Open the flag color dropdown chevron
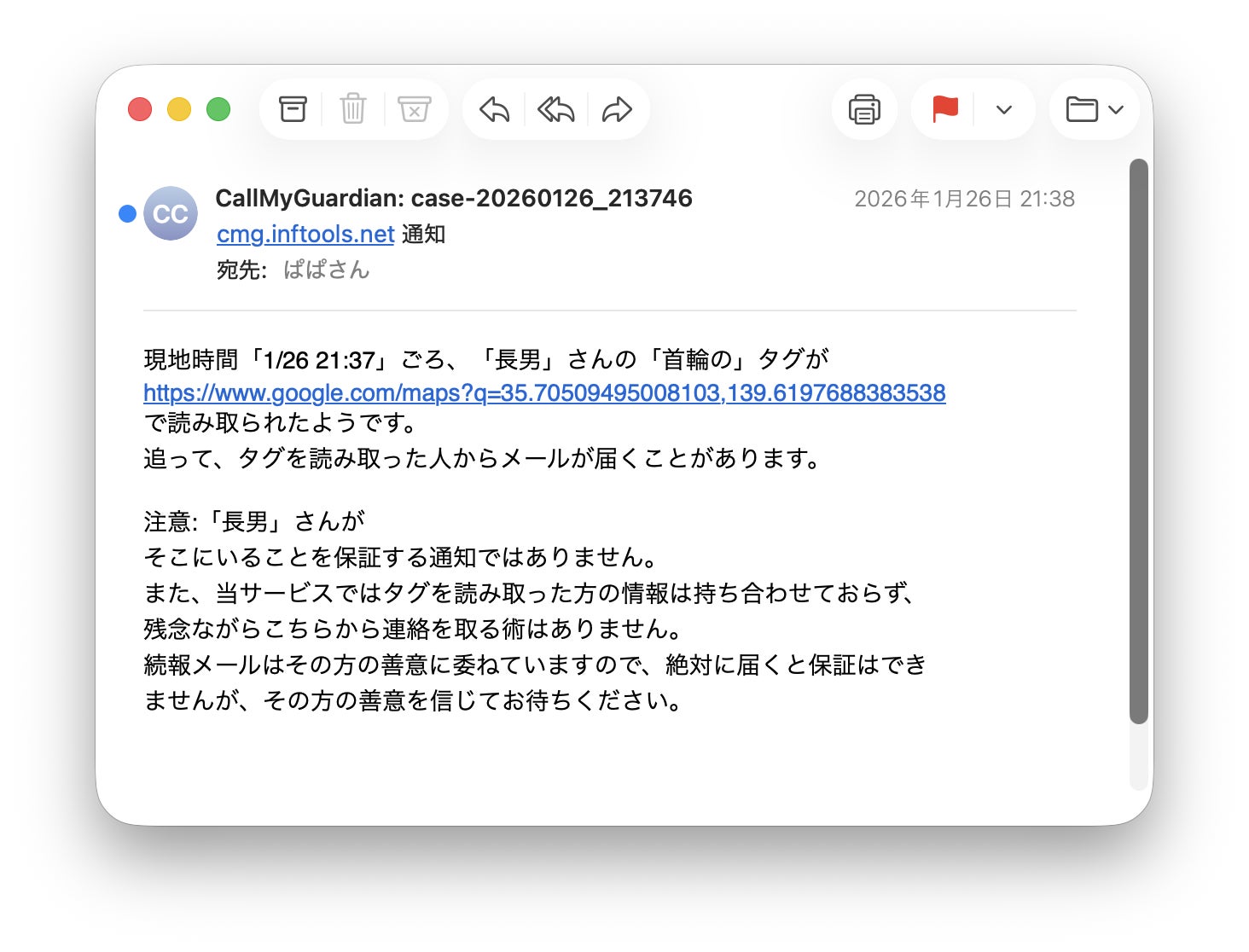 tap(1004, 109)
